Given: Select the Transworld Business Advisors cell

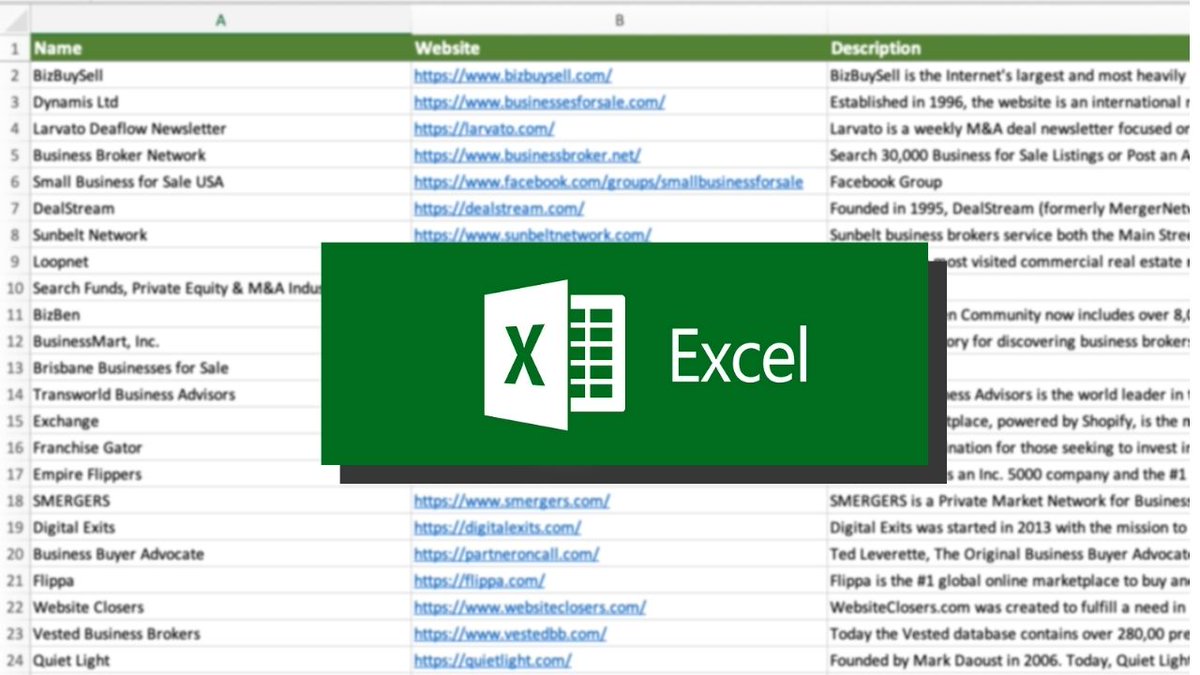Looking at the screenshot, I should click(175, 394).
